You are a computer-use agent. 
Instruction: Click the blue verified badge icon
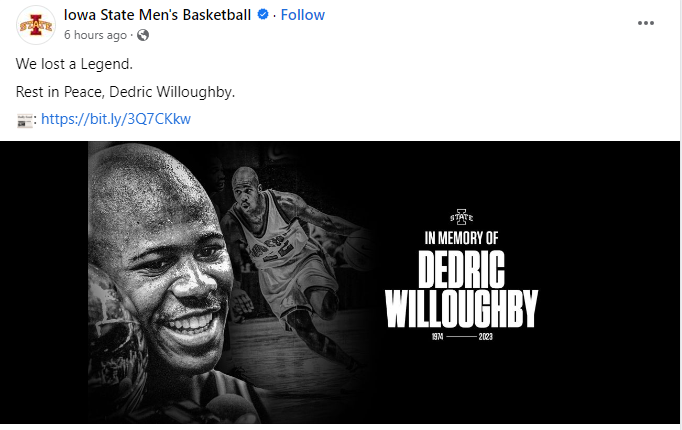click(264, 15)
